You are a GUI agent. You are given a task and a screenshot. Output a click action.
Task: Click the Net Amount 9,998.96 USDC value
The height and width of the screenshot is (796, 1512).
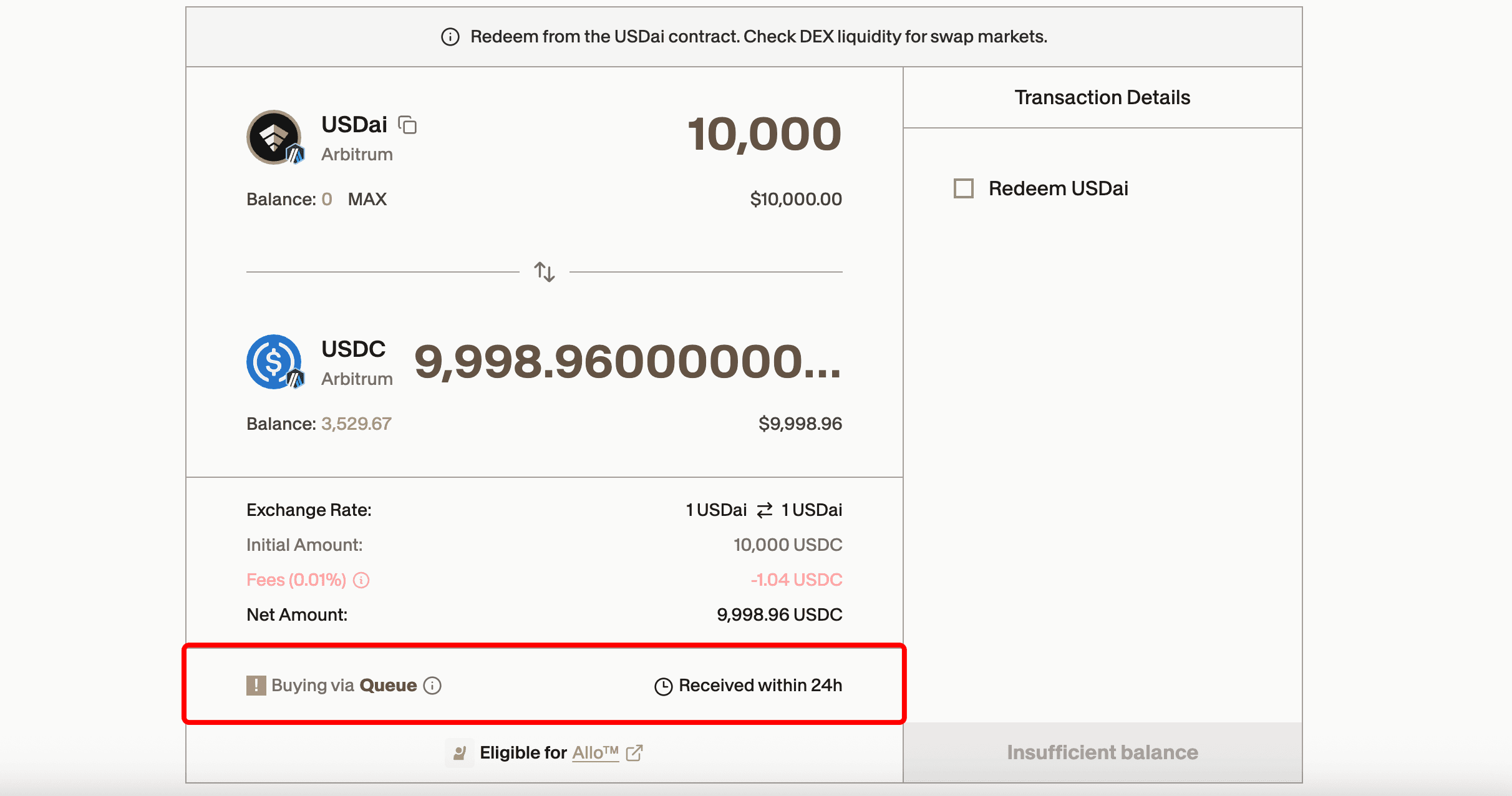(780, 615)
